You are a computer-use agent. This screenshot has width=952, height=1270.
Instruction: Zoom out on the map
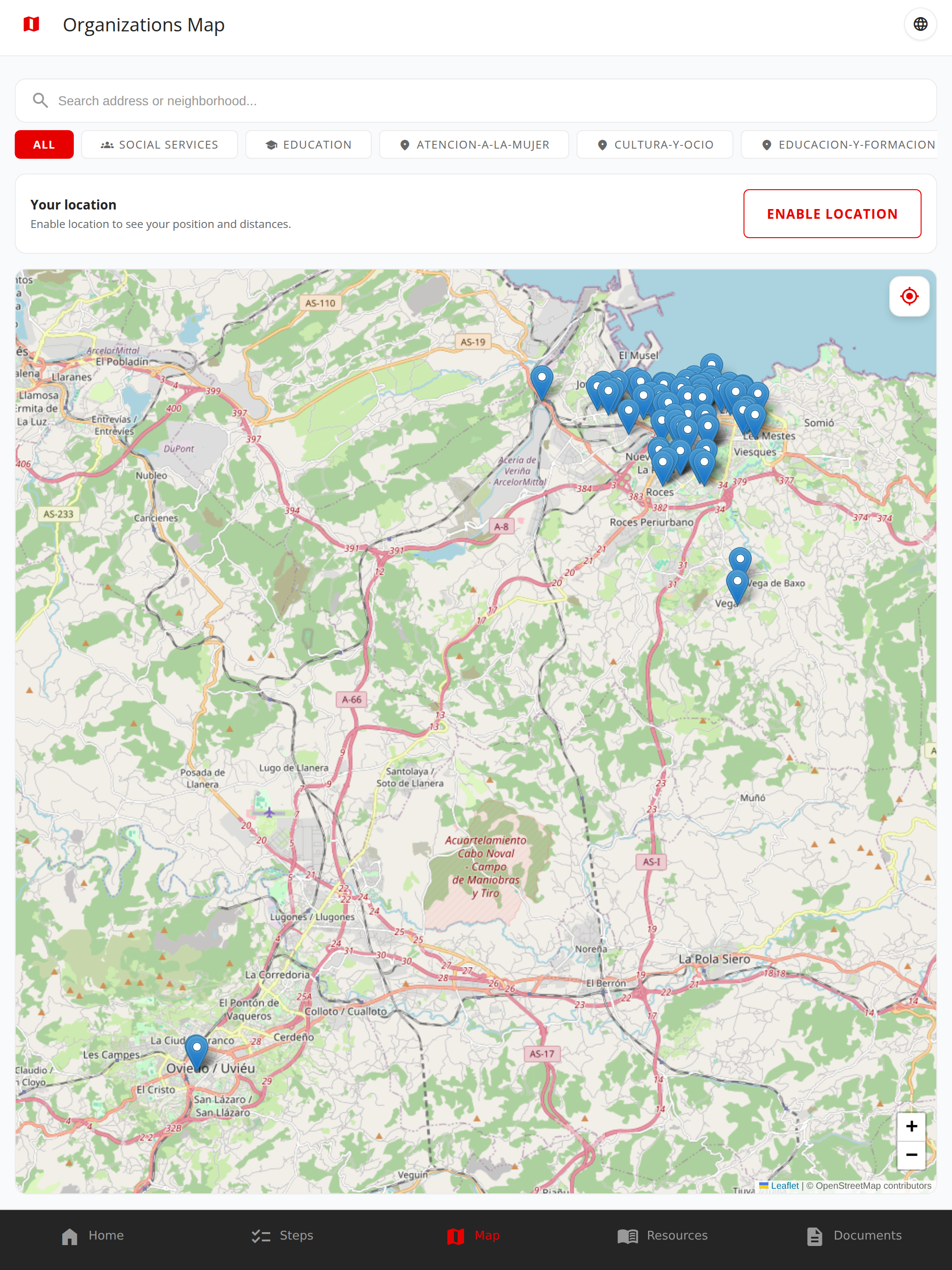pyautogui.click(x=910, y=1155)
